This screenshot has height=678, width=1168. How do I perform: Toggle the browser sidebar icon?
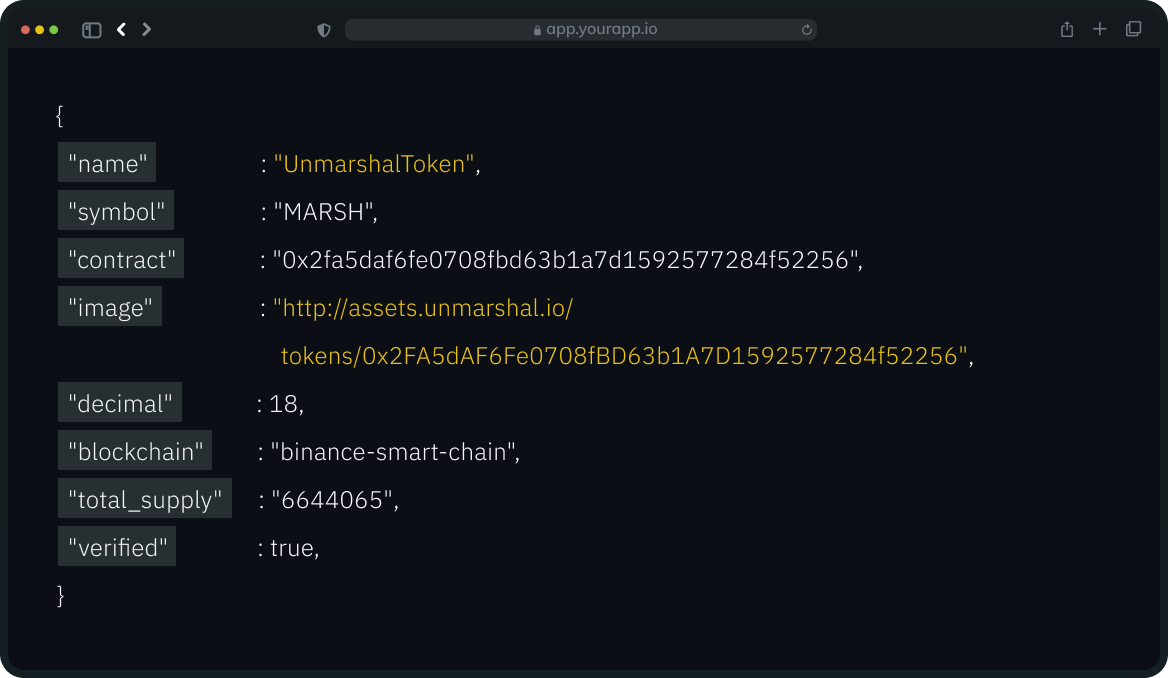[92, 30]
